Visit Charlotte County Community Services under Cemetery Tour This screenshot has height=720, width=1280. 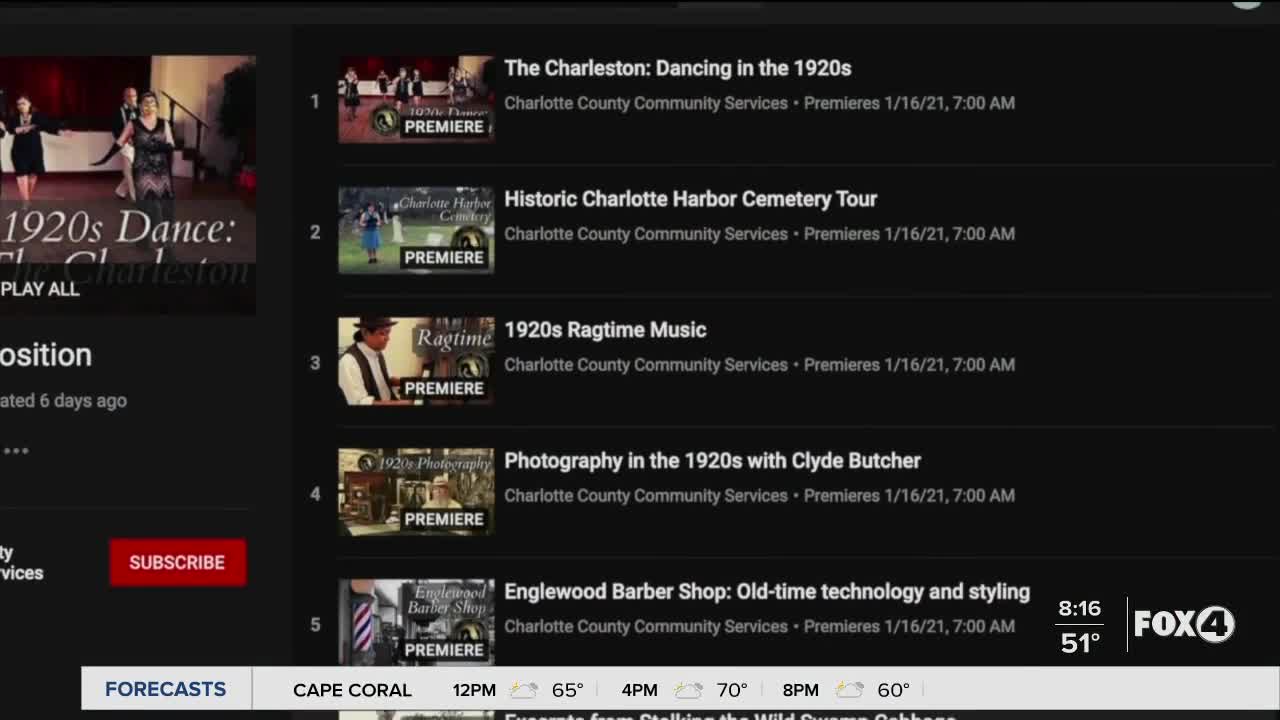[646, 234]
